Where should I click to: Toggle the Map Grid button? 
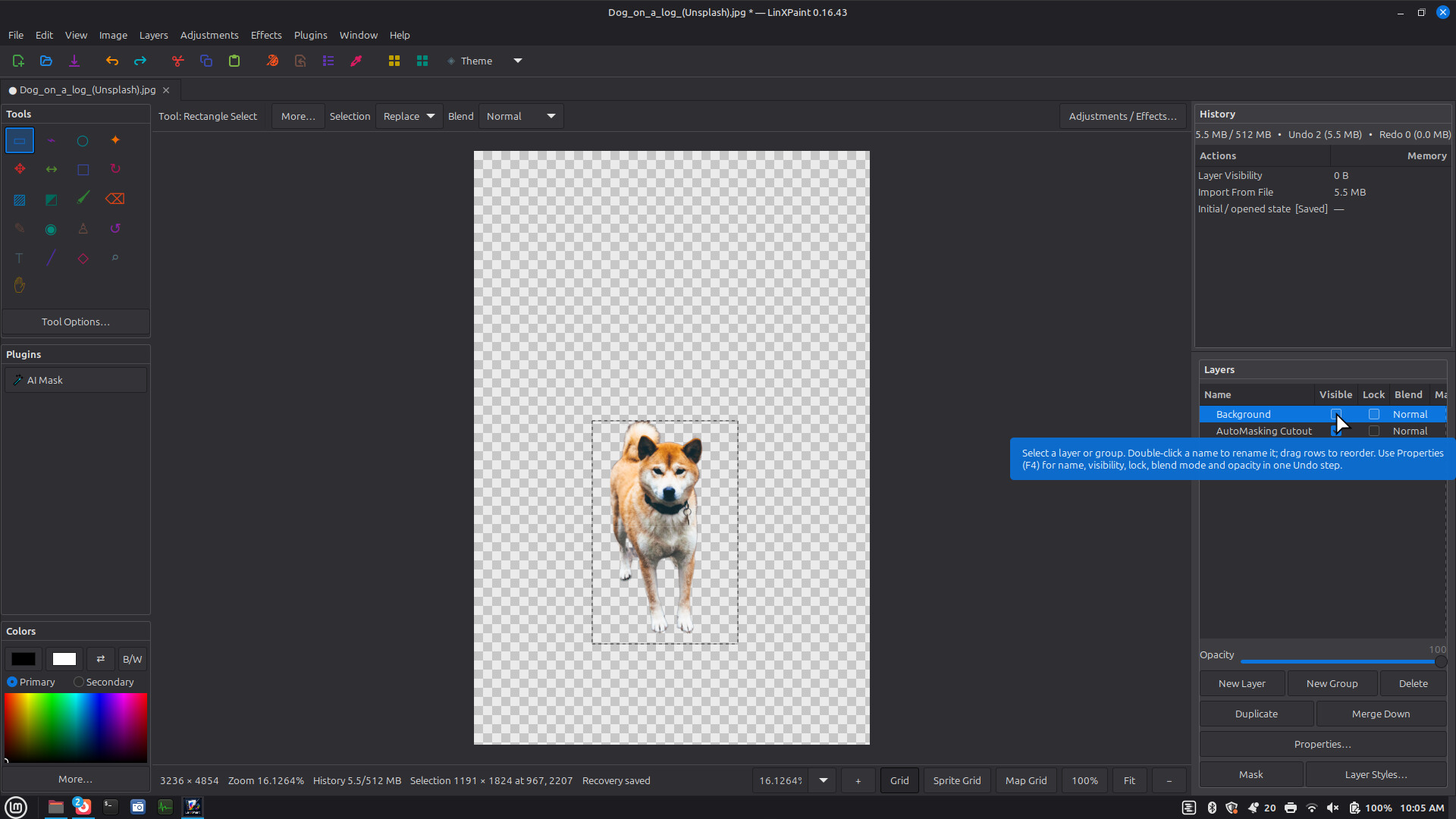coord(1026,780)
